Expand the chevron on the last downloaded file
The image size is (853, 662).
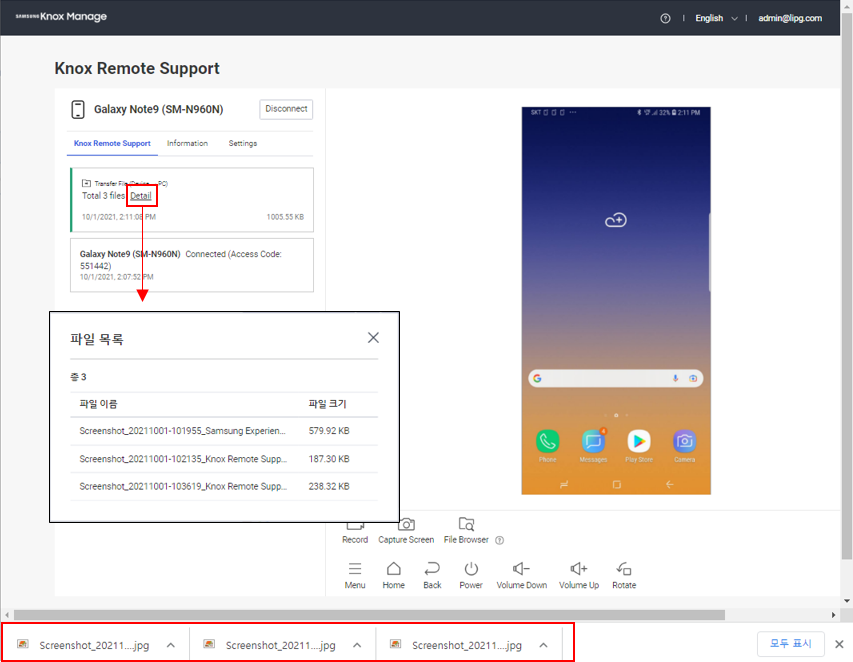point(542,645)
